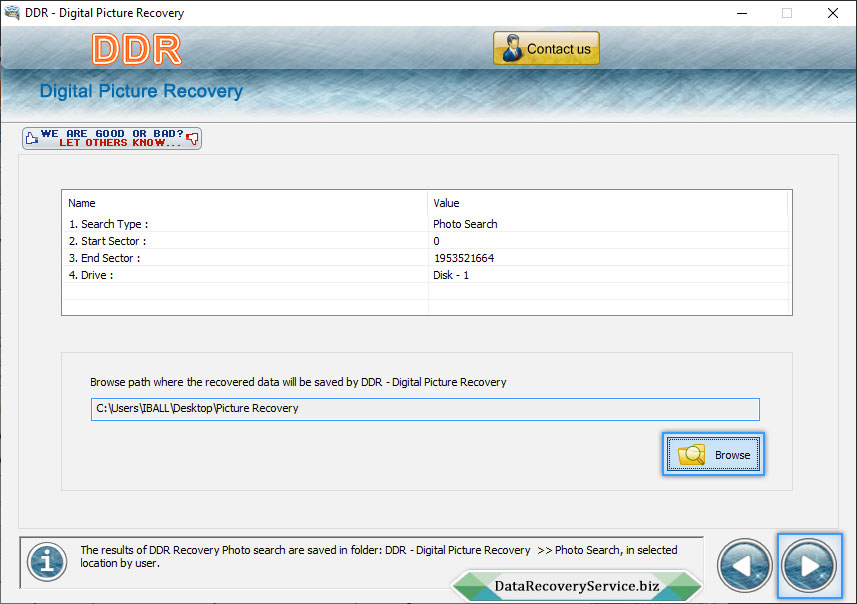Viewport: 857px width, 604px height.
Task: Click the 'Digital Picture Recovery' header title
Action: coord(141,91)
